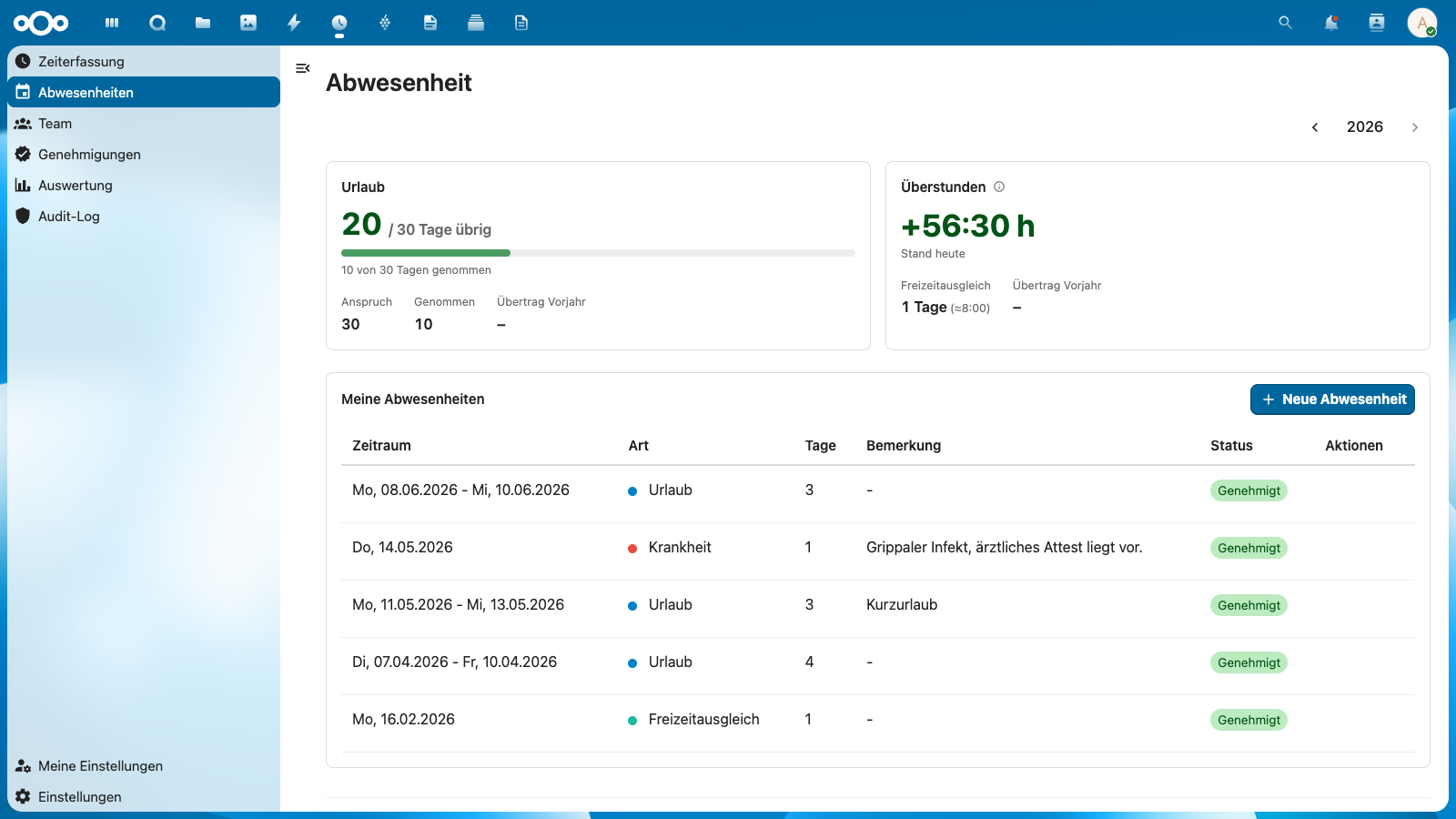
Task: Go to previous year 2025
Action: [1315, 127]
